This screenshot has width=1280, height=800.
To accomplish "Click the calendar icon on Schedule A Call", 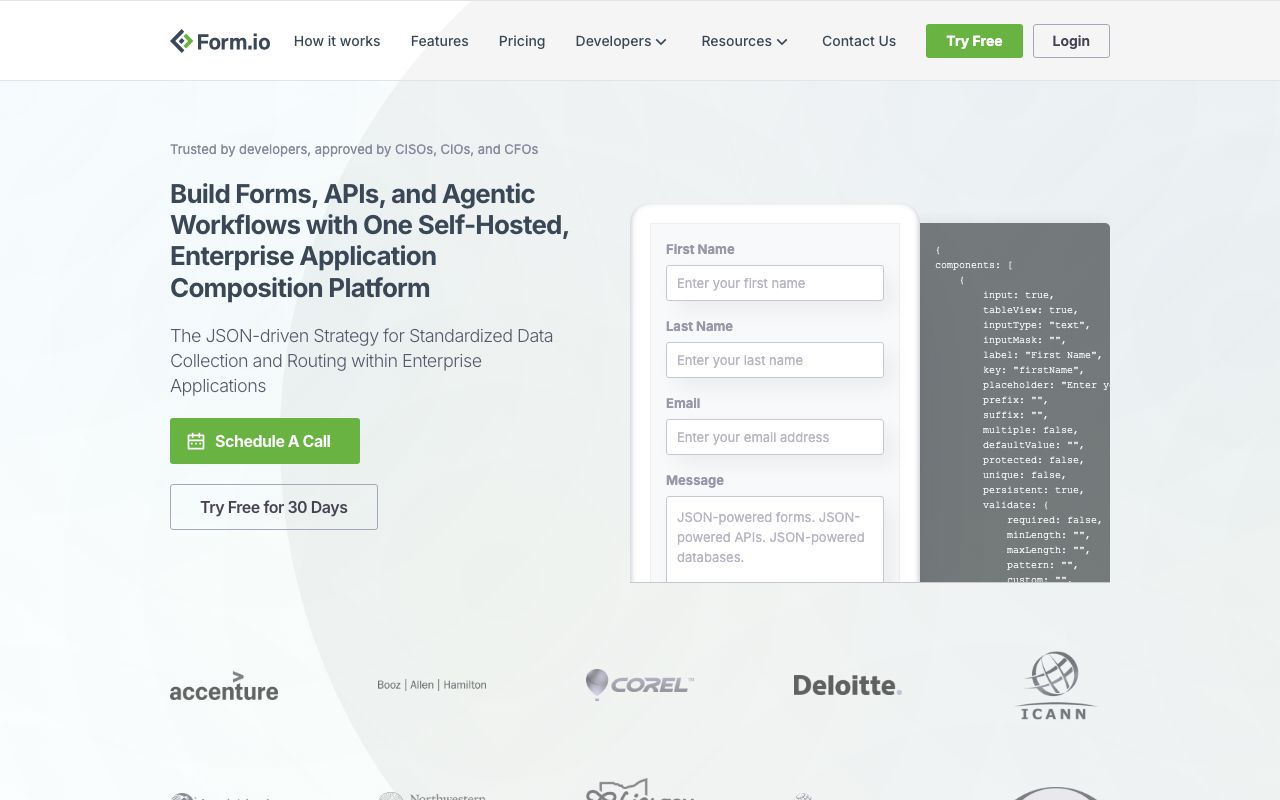I will [196, 441].
